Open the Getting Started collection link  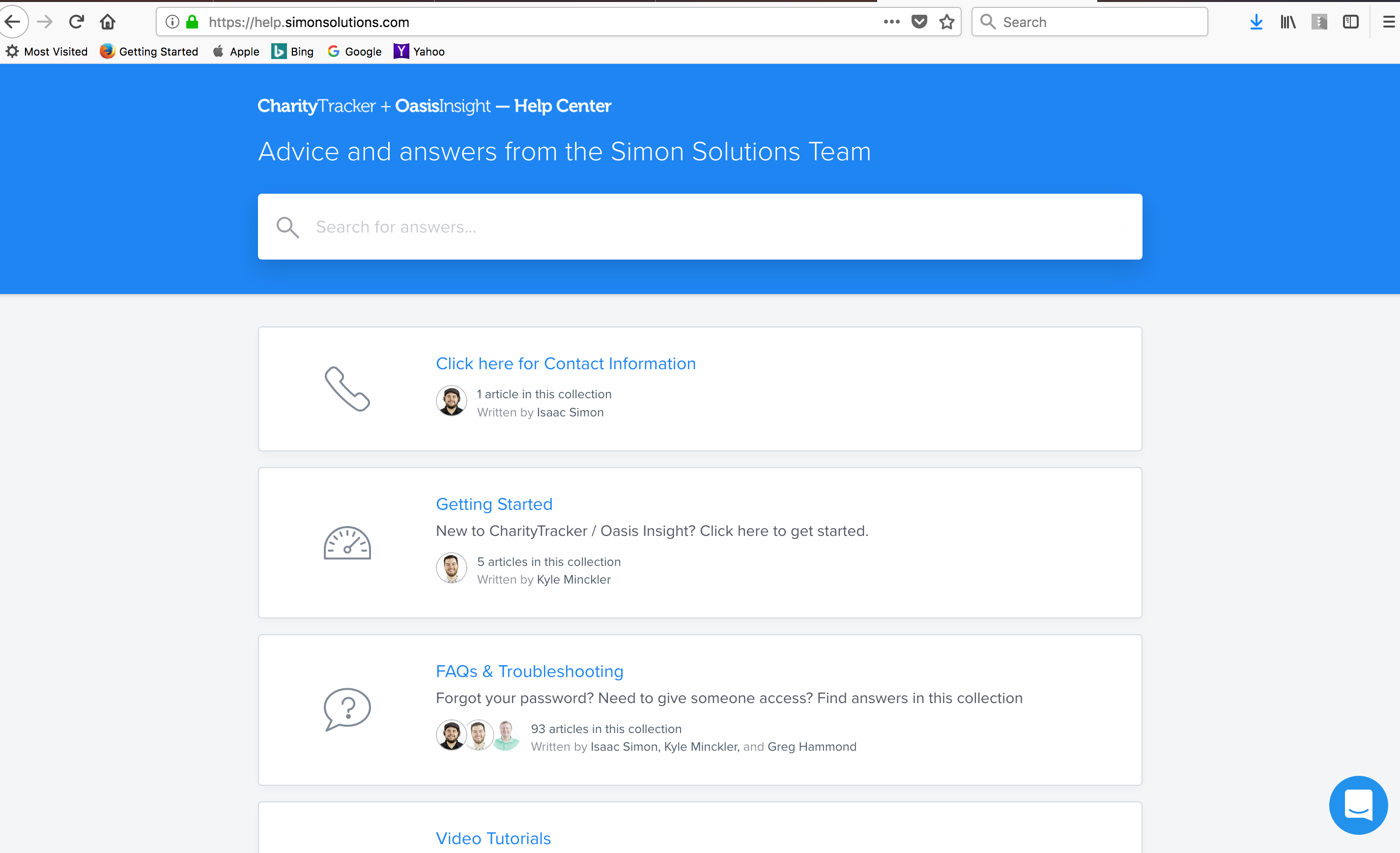[x=494, y=504]
